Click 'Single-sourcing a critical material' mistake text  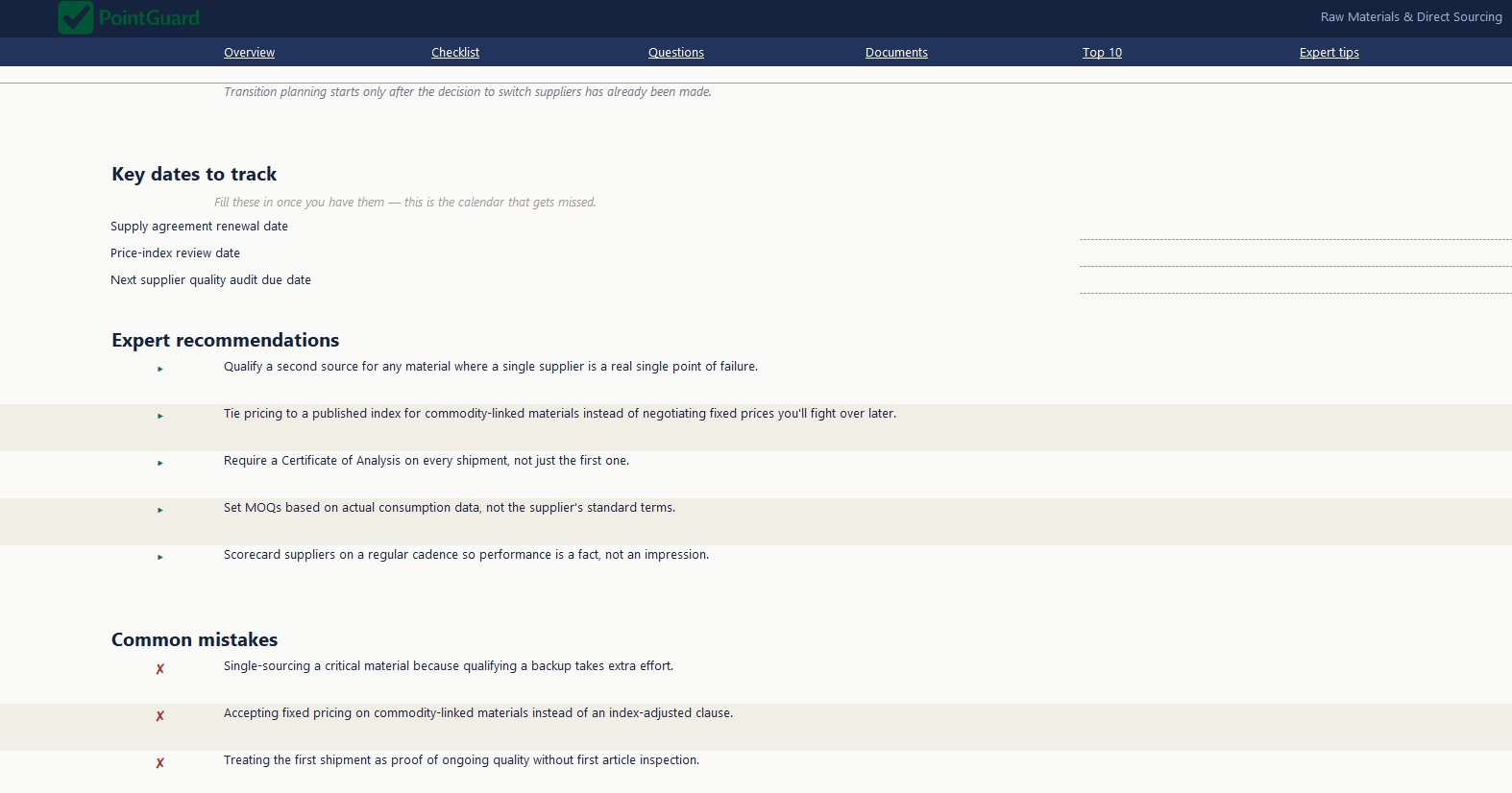tap(449, 666)
